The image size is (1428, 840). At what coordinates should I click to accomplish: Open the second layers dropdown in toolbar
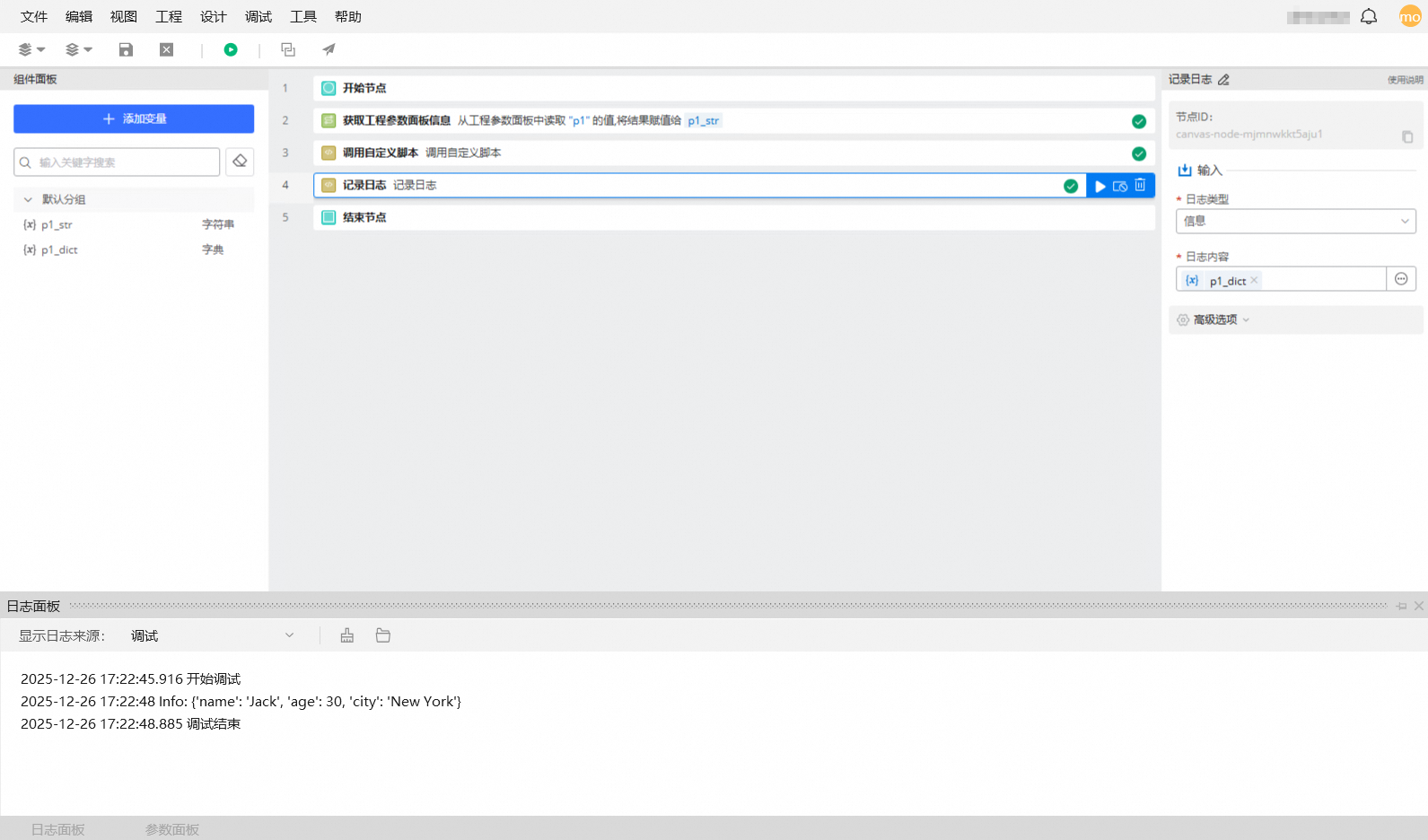pos(79,49)
